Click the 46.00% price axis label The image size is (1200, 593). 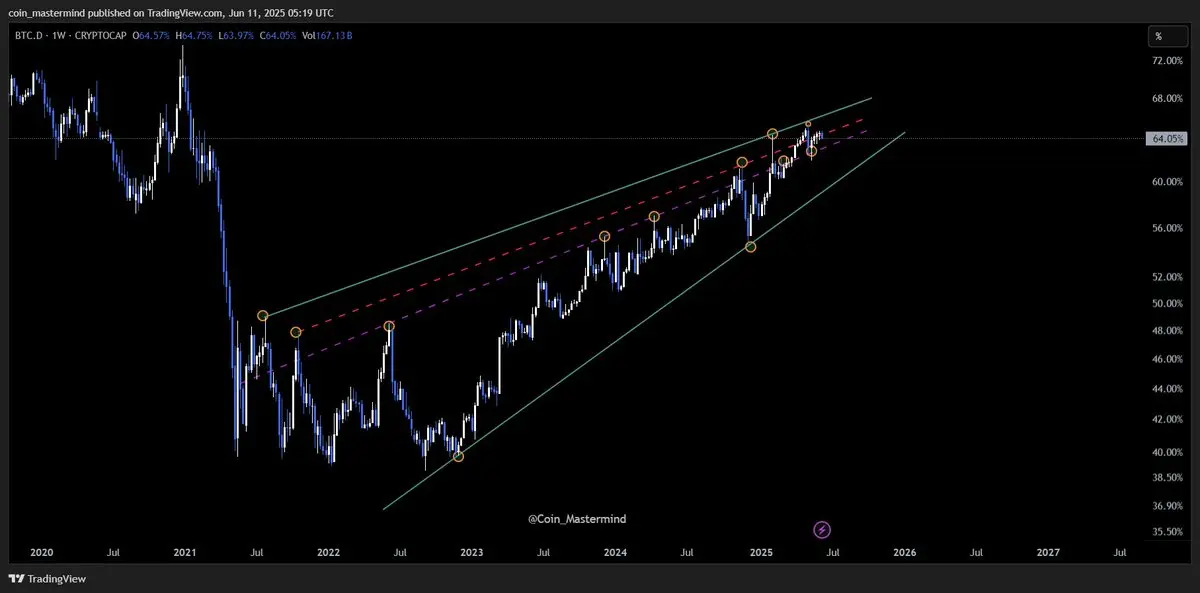tap(1168, 359)
